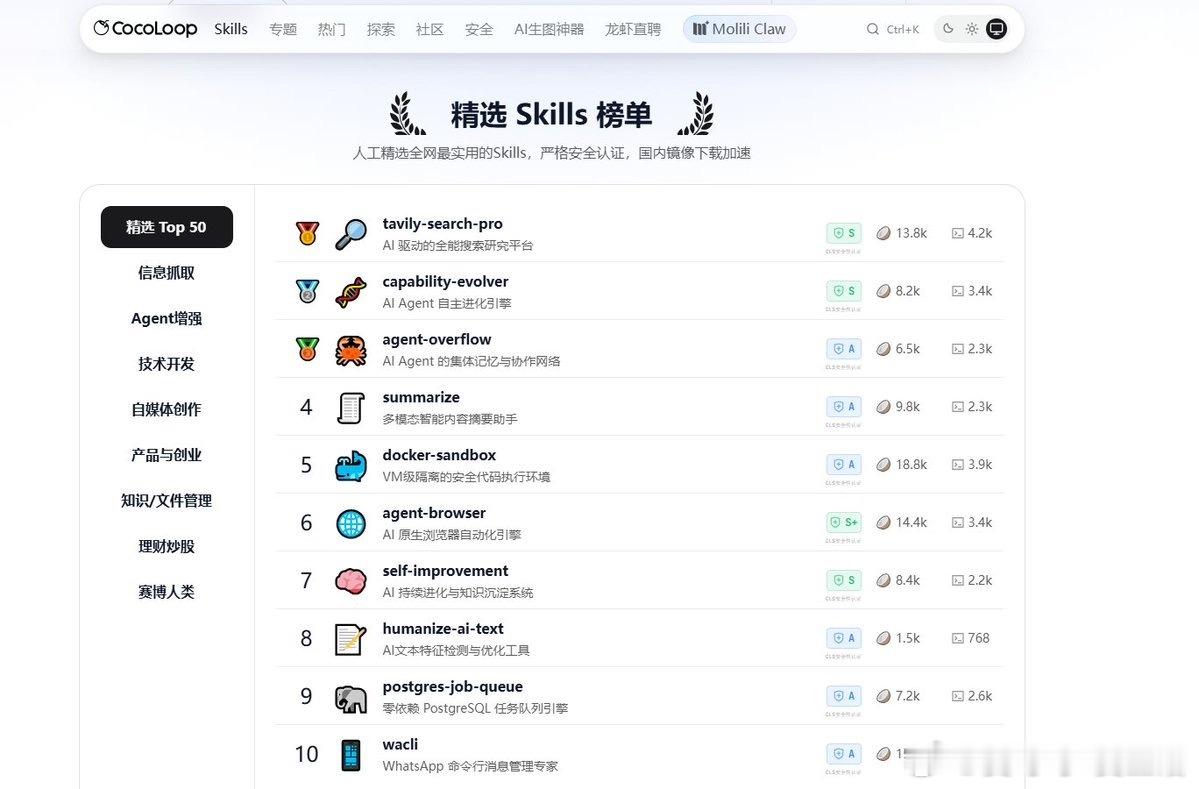
Task: Go to the 热门 nav item
Action: pos(332,29)
